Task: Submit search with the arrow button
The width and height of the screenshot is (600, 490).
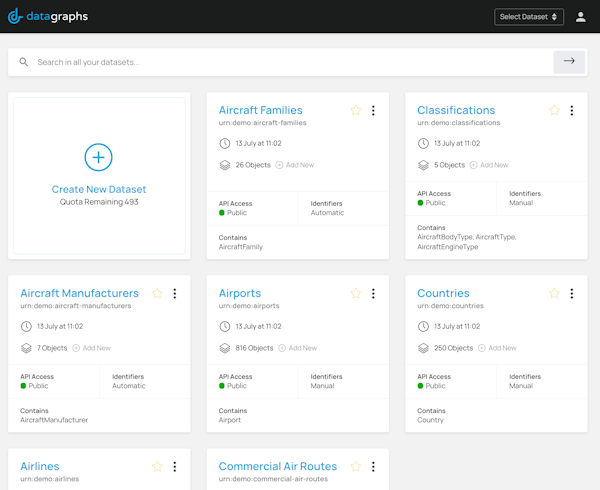Action: (x=569, y=61)
